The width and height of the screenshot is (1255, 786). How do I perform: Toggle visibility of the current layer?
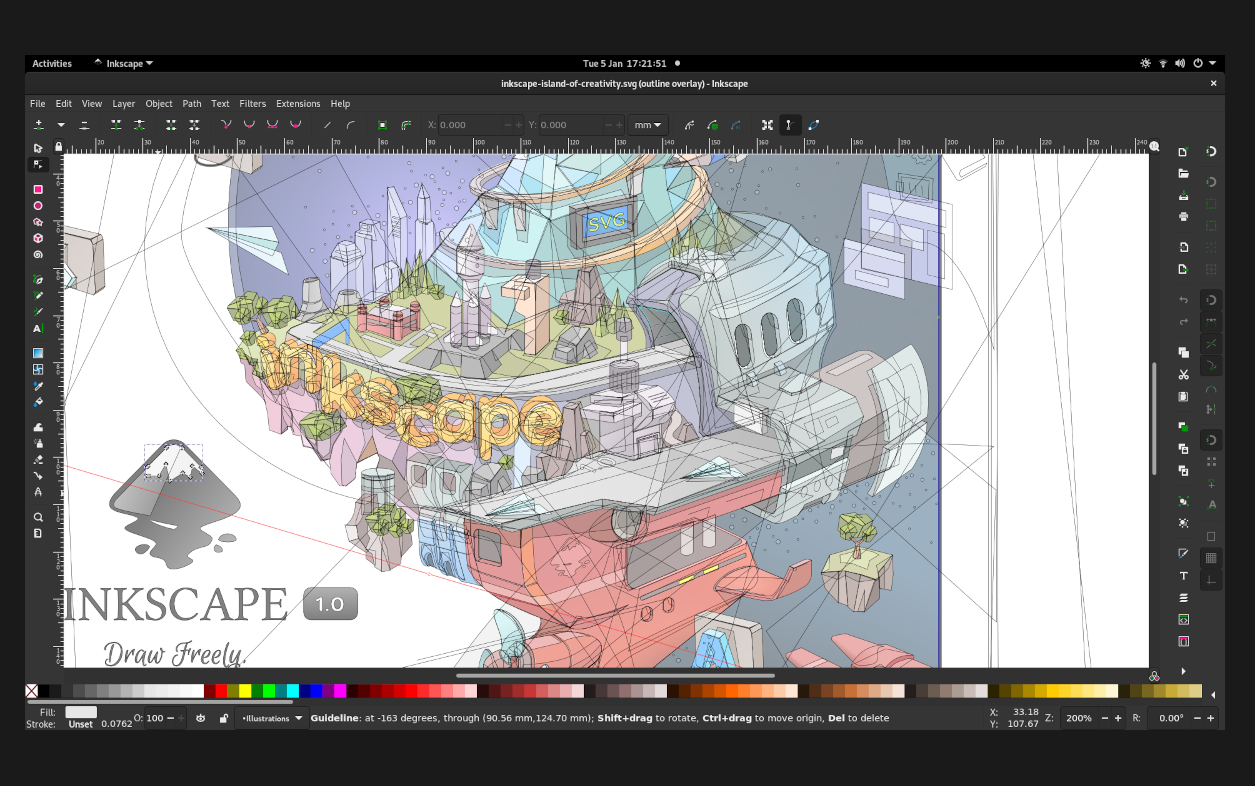pyautogui.click(x=200, y=718)
